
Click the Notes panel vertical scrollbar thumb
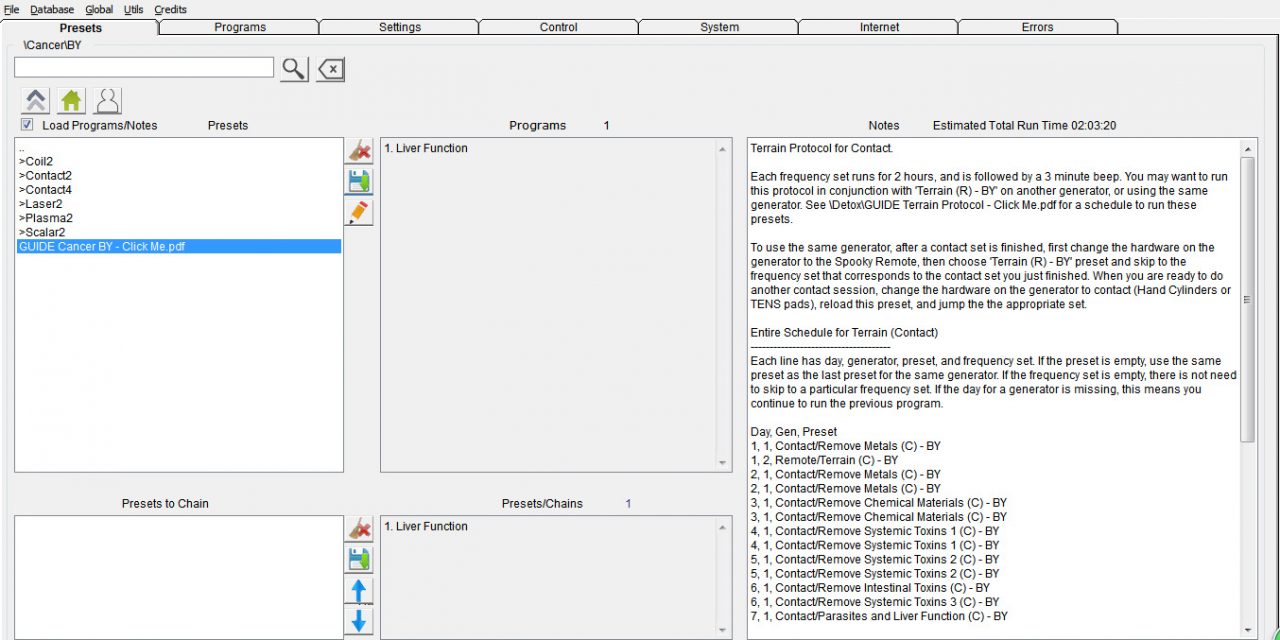coord(1247,300)
